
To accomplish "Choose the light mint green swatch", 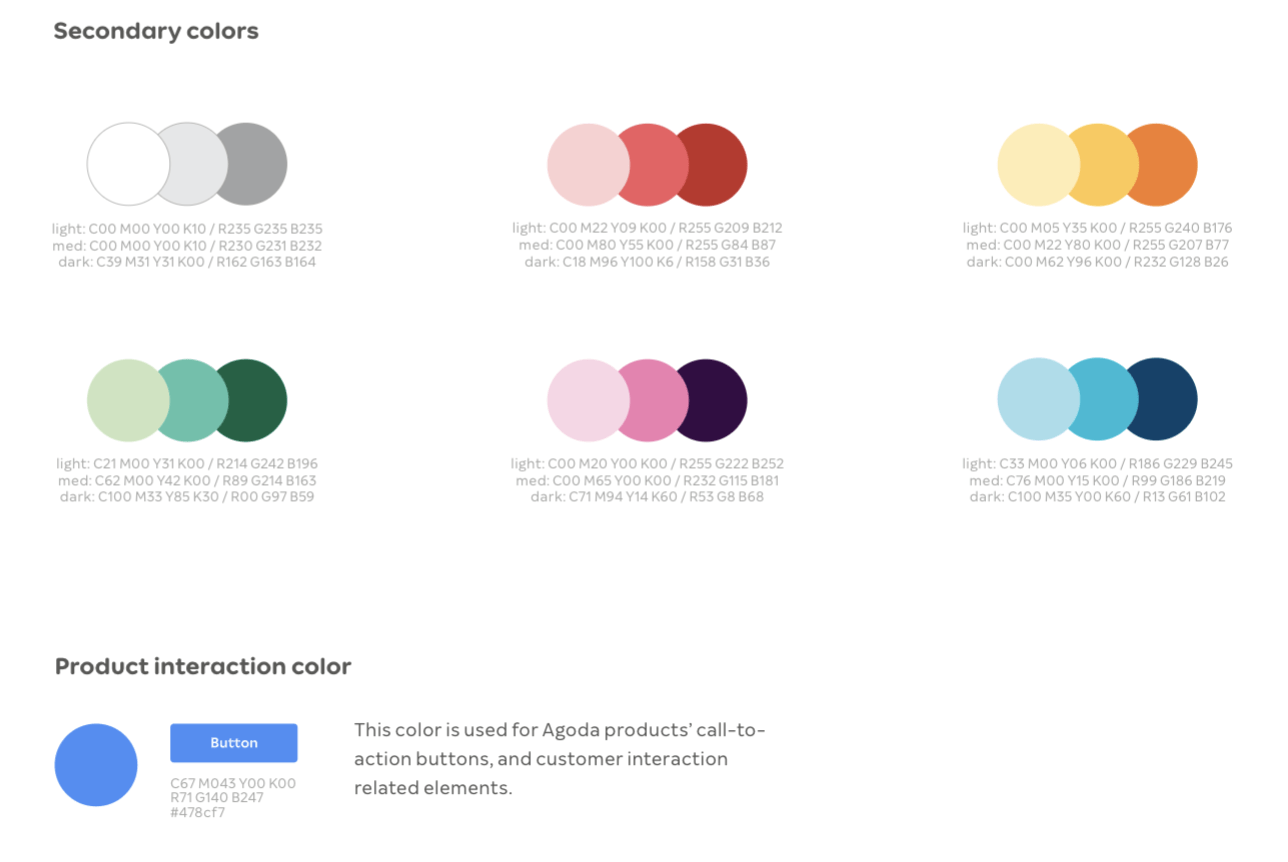I will pos(128,400).
